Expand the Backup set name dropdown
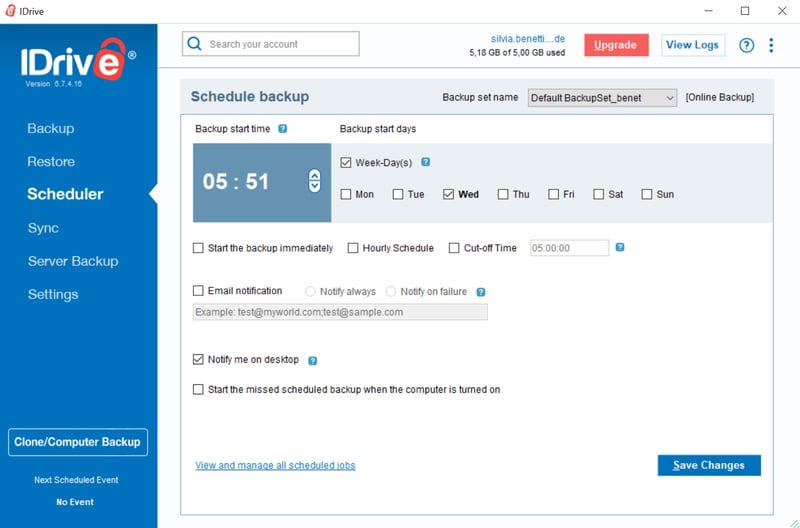Image resolution: width=800 pixels, height=528 pixels. point(602,97)
